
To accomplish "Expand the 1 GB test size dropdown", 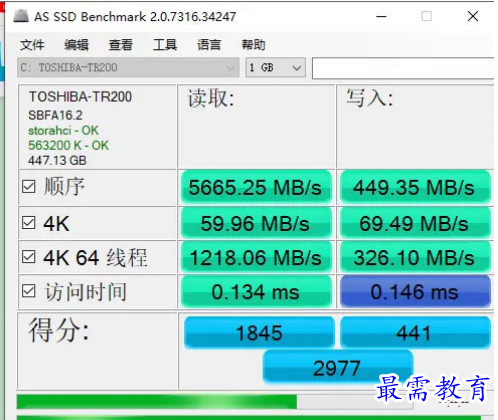I will pos(276,68).
